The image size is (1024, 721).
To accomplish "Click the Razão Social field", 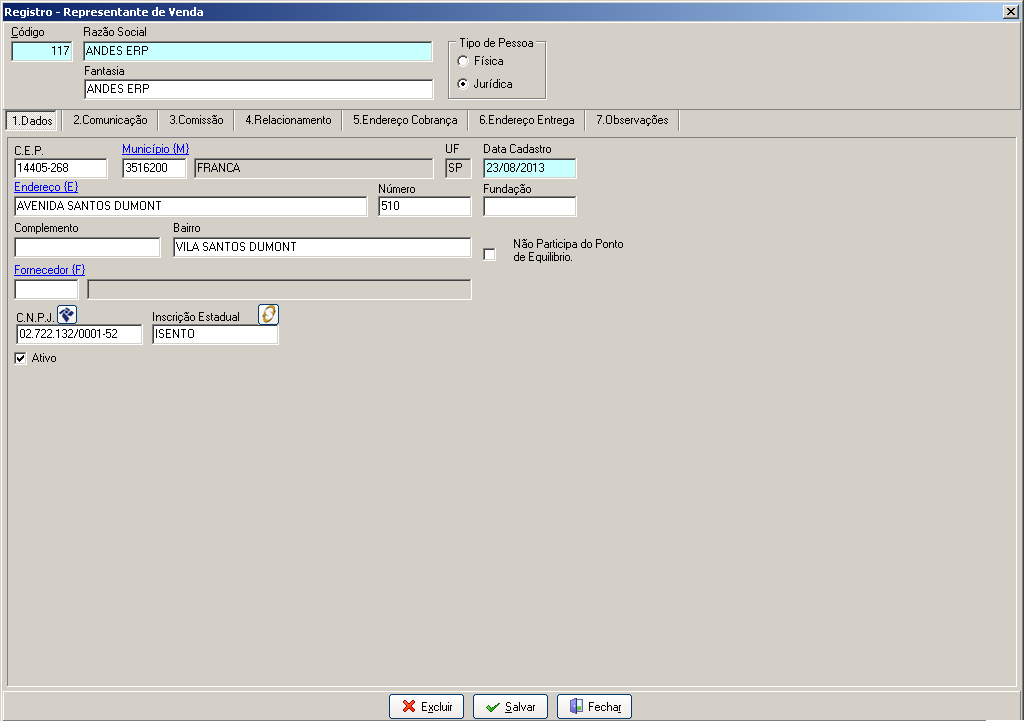I will point(258,51).
